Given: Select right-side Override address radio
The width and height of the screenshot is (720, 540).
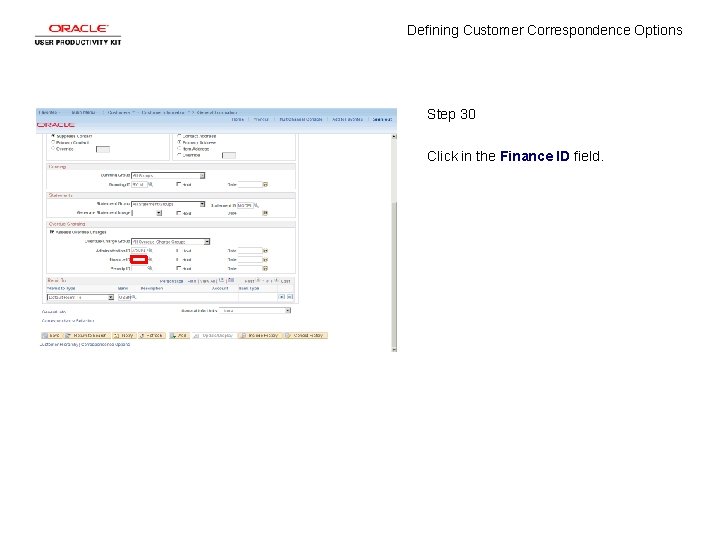Looking at the screenshot, I should pos(180,155).
